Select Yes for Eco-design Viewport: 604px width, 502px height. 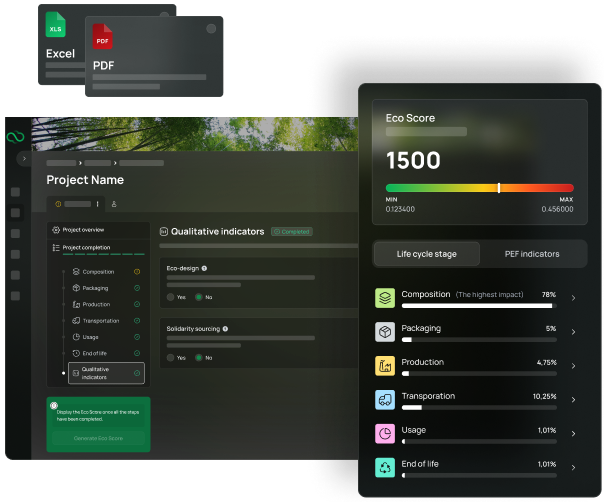[169, 297]
